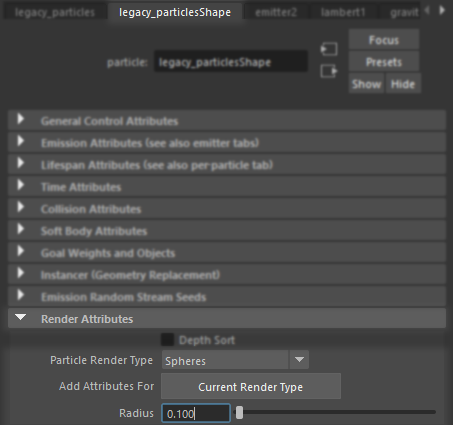The height and width of the screenshot is (425, 453).
Task: Expand the Lifespan Attributes section
Action: click(x=227, y=165)
